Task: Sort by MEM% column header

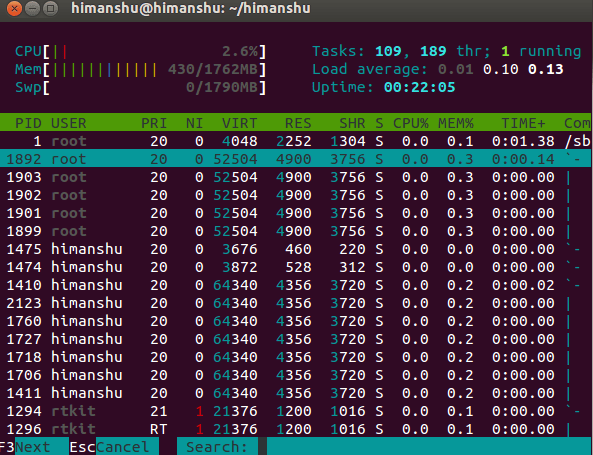Action: tap(456, 123)
